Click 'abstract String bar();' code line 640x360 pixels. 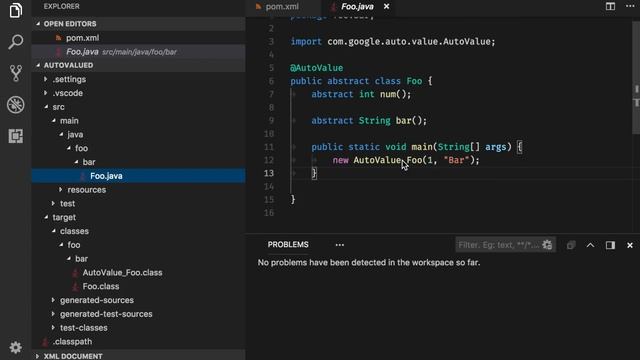click(369, 121)
